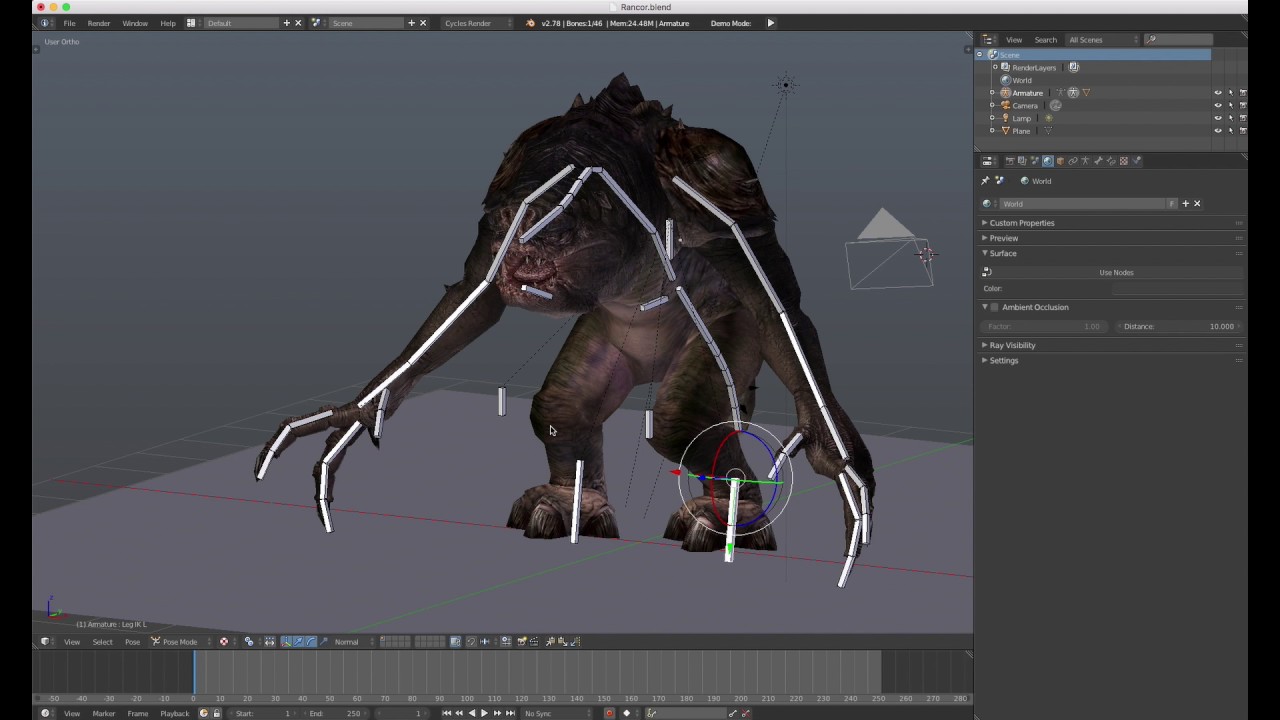This screenshot has height=720, width=1280.
Task: Click the record button in timeline
Action: [x=609, y=713]
